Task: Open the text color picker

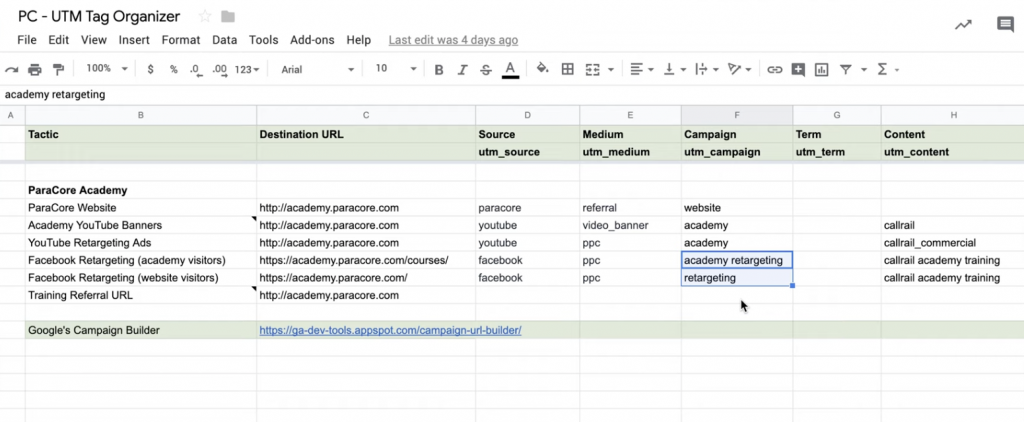Action: (511, 69)
